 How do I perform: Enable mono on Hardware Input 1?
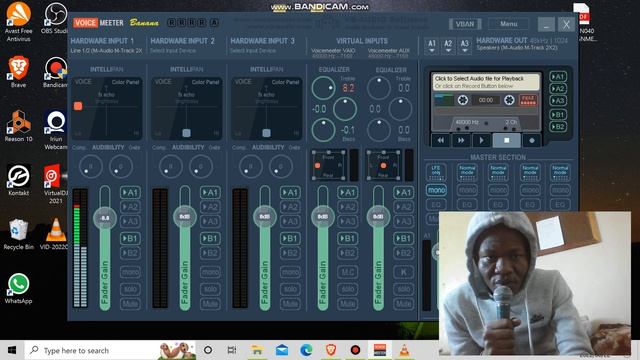point(130,272)
